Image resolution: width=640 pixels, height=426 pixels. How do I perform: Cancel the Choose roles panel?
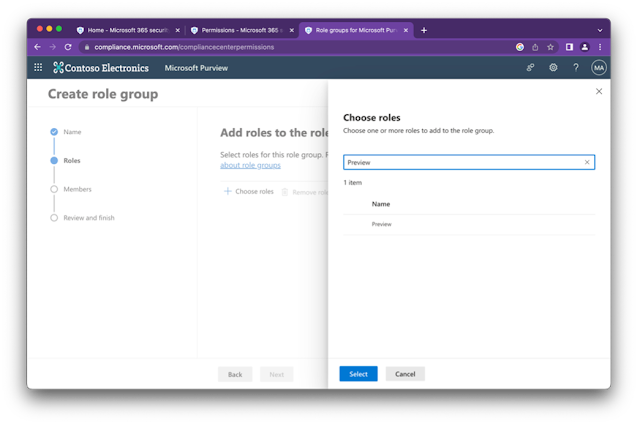pos(405,374)
